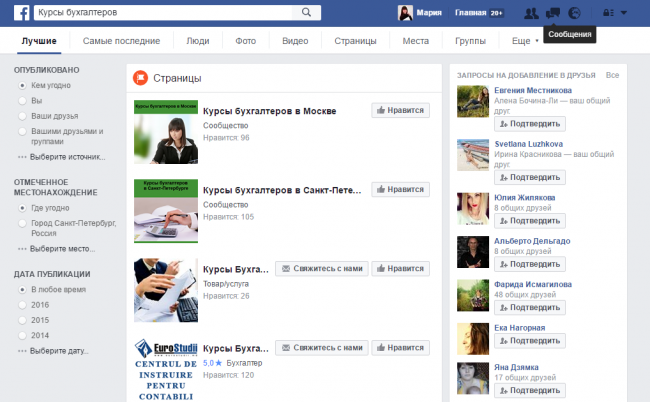Click the search magnifier button

(306, 12)
